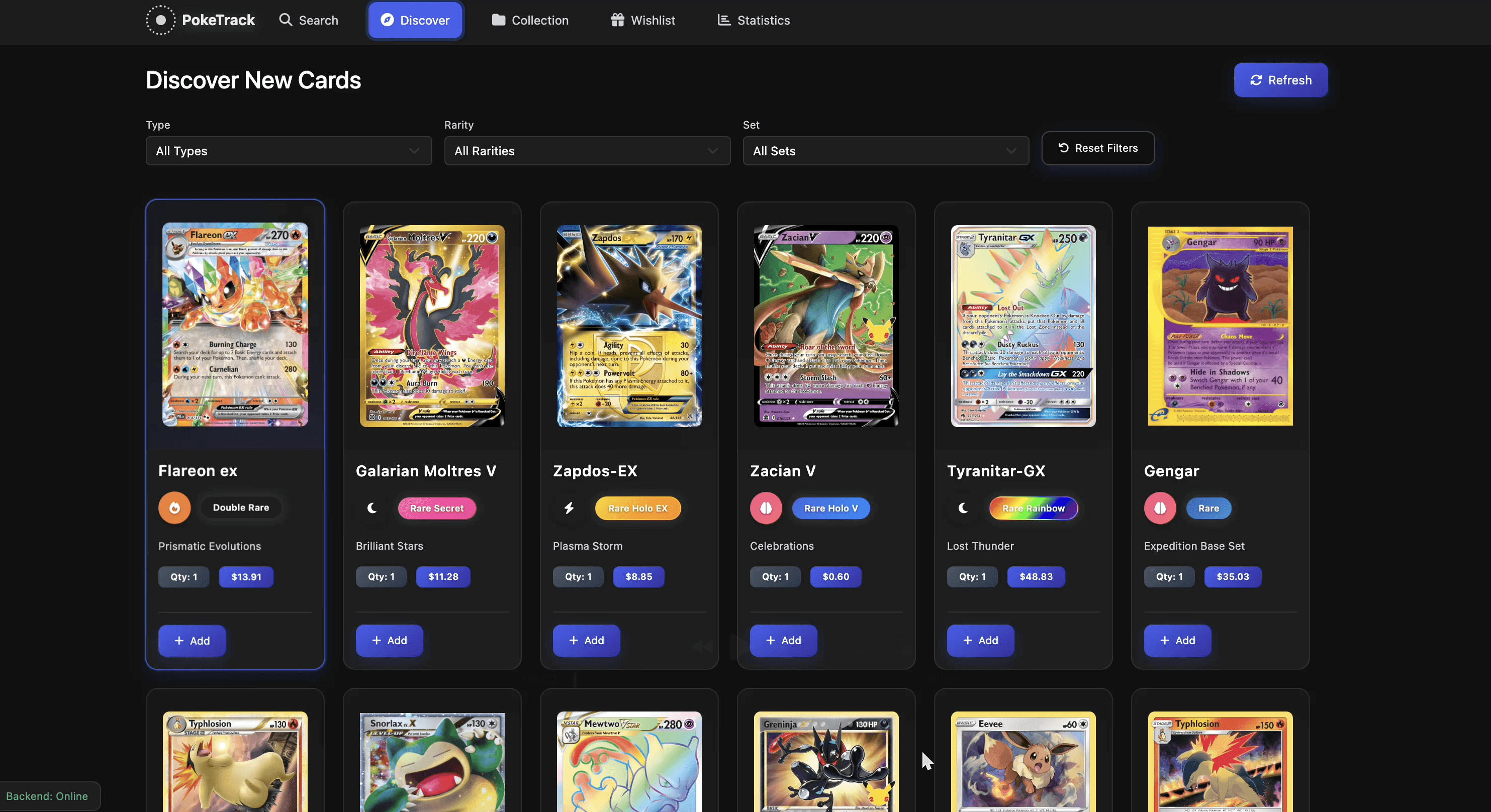Click the Double Rare rarity badge
The image size is (1491, 812).
coord(241,508)
